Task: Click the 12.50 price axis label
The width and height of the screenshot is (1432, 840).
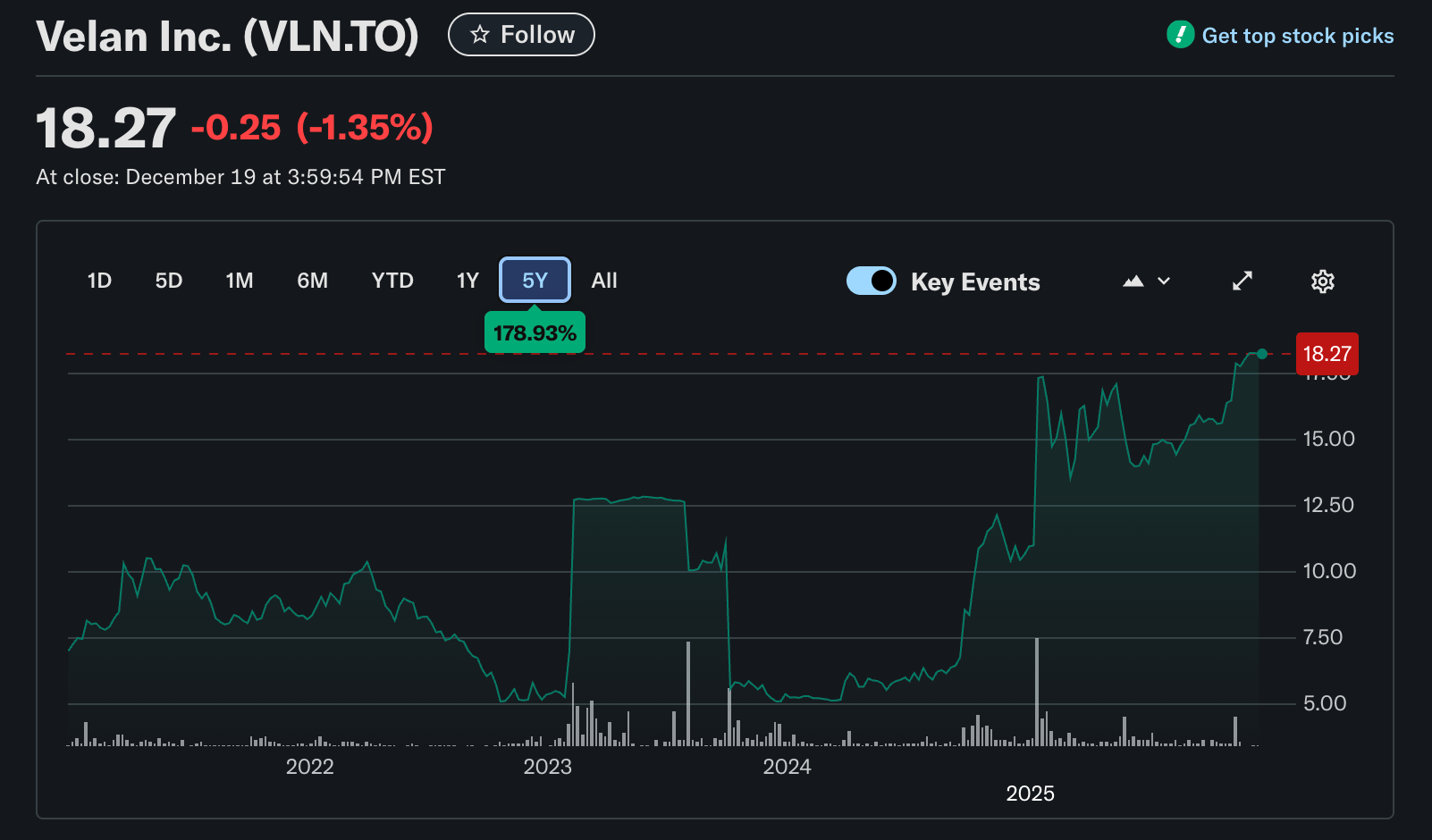Action: [x=1328, y=505]
